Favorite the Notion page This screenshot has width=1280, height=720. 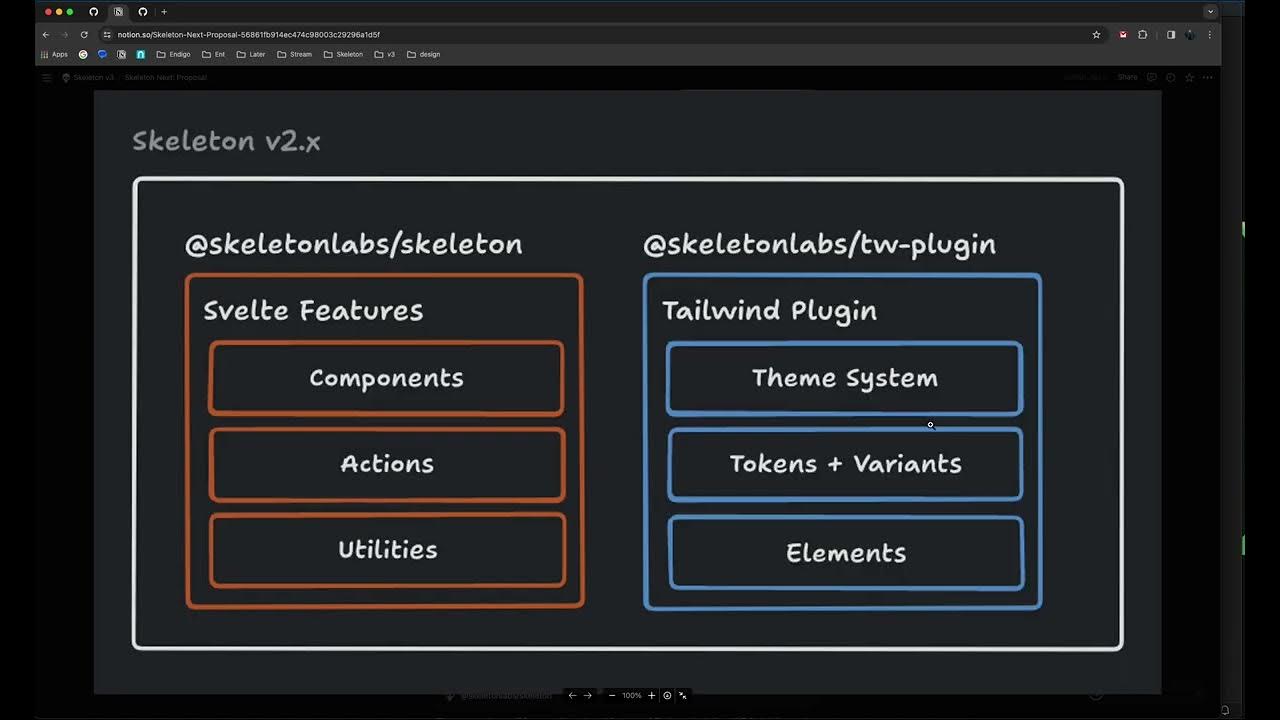1189,77
